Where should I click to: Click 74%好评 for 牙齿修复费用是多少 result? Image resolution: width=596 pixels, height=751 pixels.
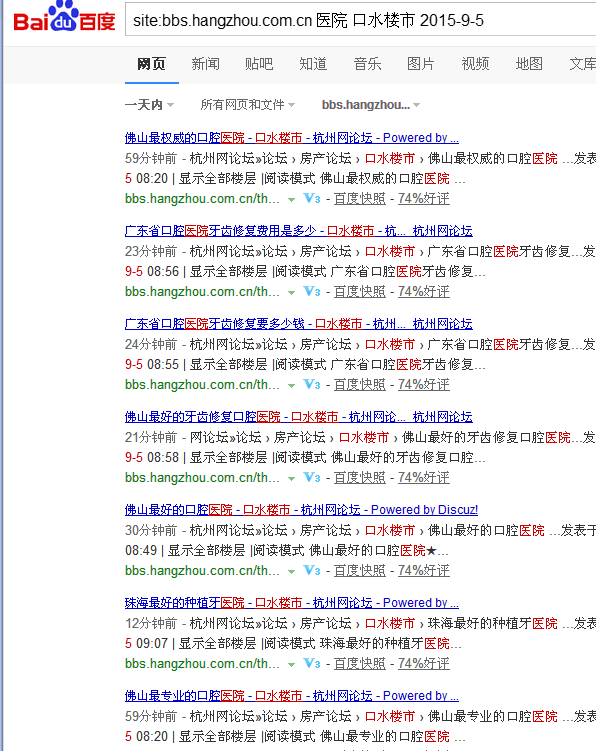coord(424,291)
